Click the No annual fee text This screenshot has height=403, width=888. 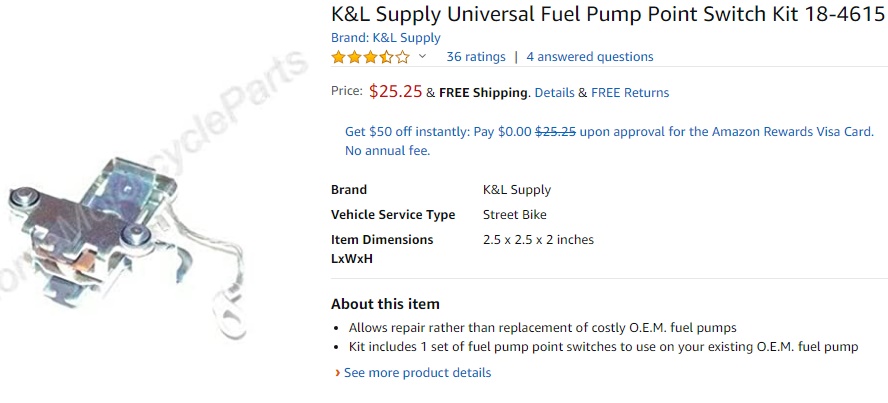(x=387, y=151)
